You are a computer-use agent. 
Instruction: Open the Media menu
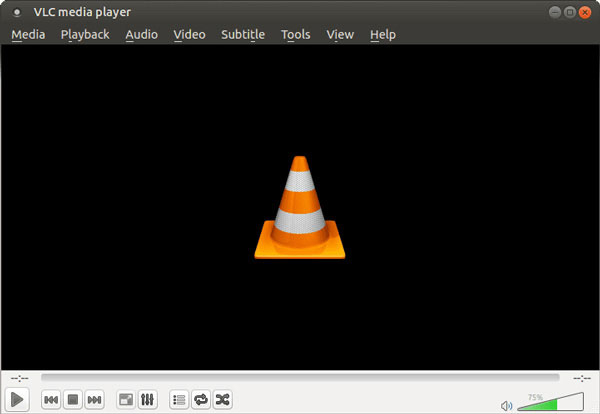pos(28,34)
